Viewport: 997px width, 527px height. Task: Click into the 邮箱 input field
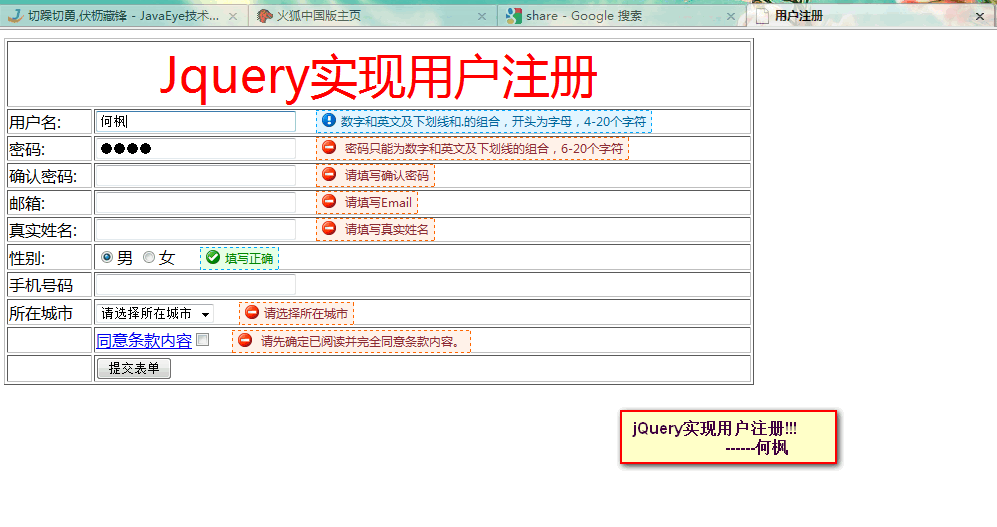click(x=196, y=203)
